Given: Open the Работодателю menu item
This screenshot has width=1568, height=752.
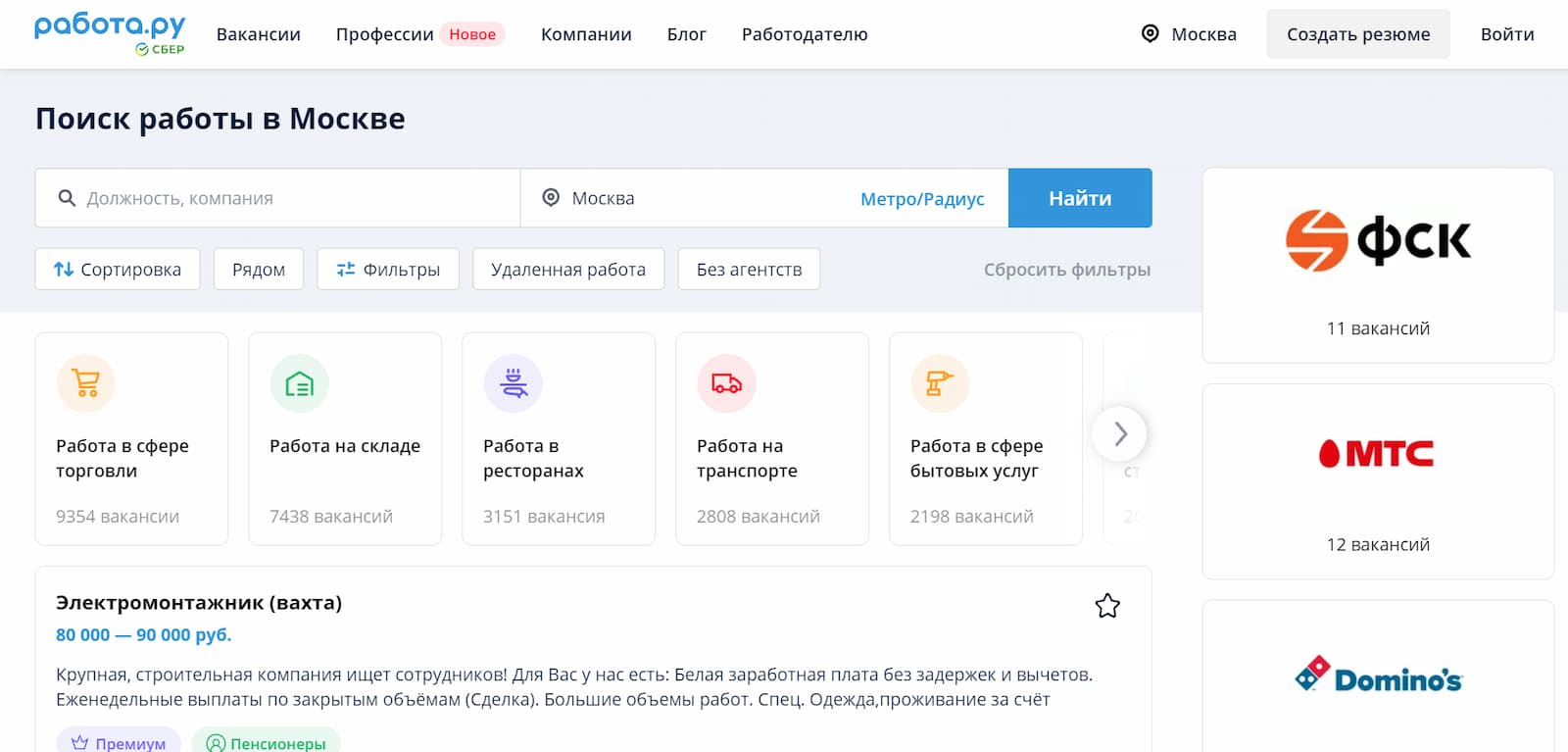Looking at the screenshot, I should pos(805,34).
